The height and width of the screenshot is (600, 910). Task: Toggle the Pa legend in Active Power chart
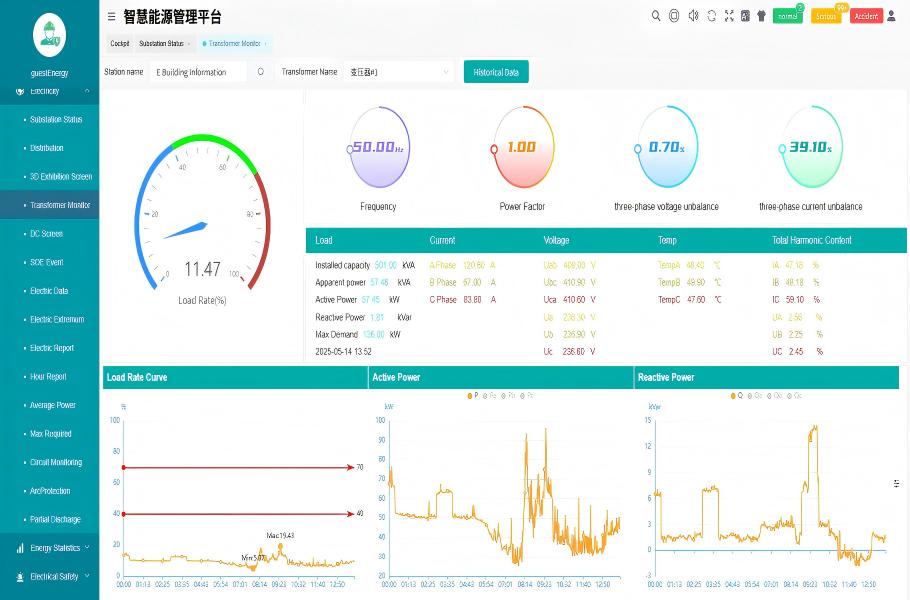click(488, 396)
